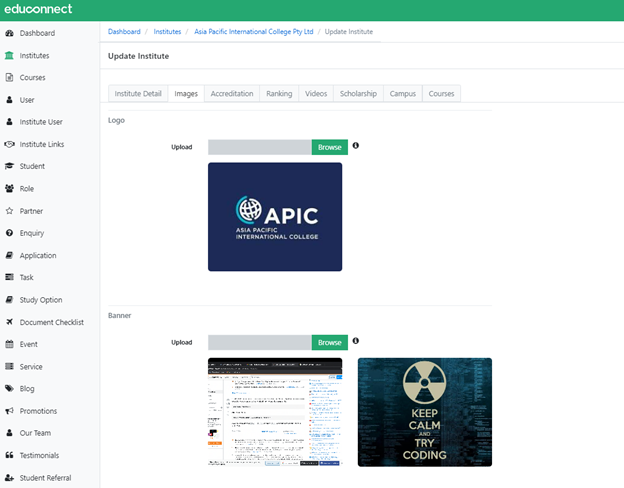Open Student sidebar item

click(32, 166)
